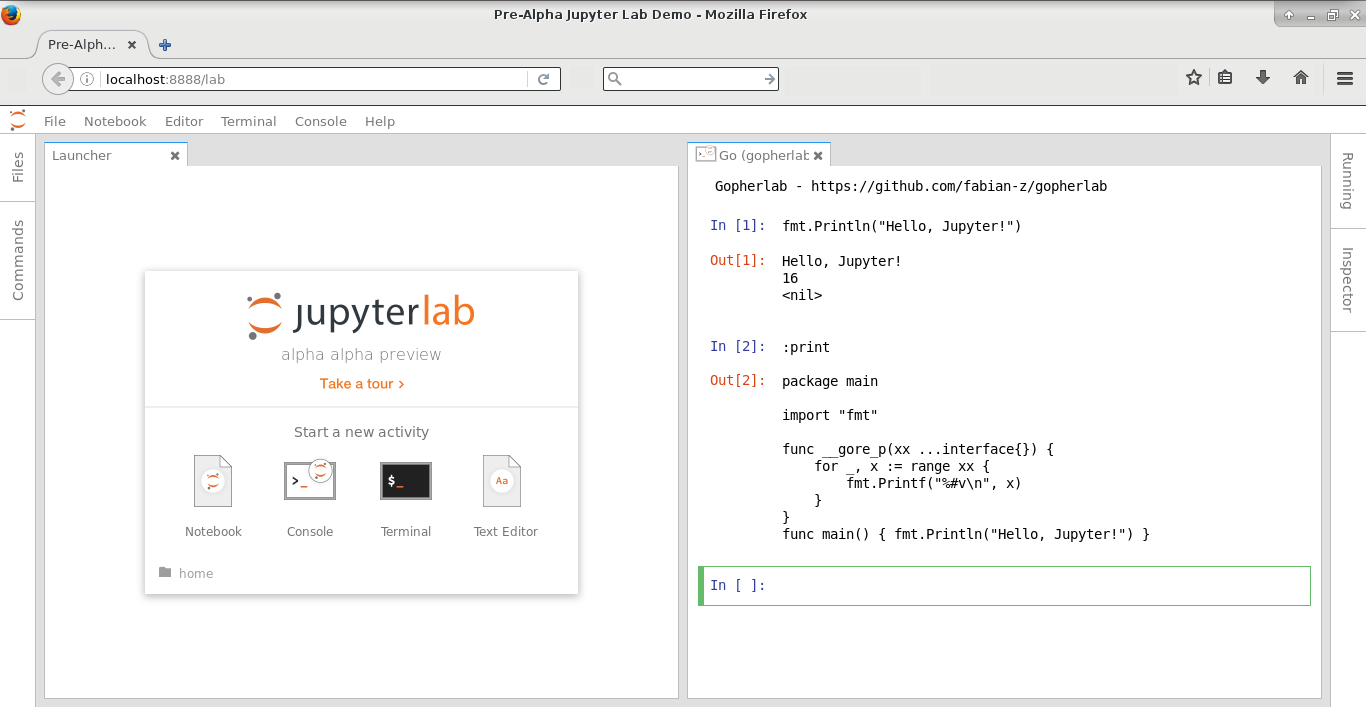The width and height of the screenshot is (1366, 707).
Task: Click the search magnifier icon
Action: [x=615, y=79]
